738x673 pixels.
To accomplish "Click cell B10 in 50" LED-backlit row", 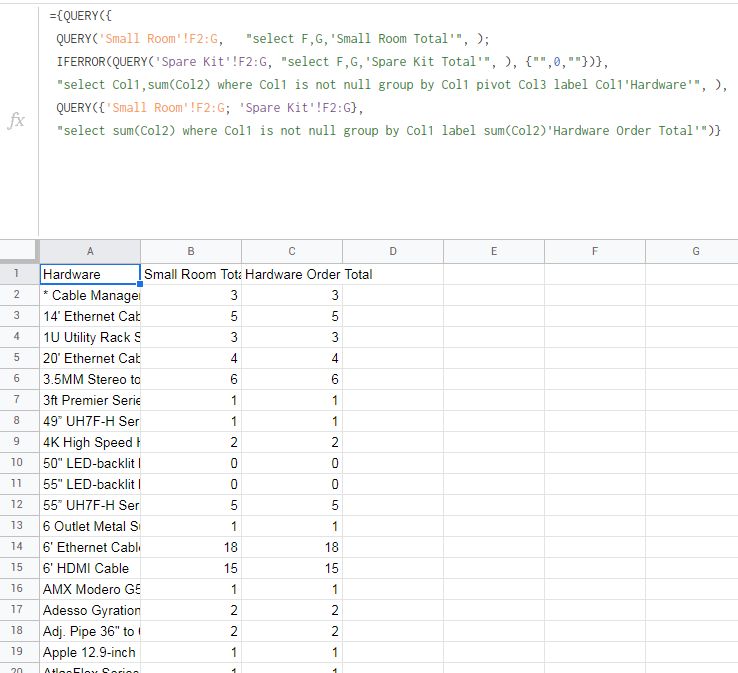I will coord(191,463).
